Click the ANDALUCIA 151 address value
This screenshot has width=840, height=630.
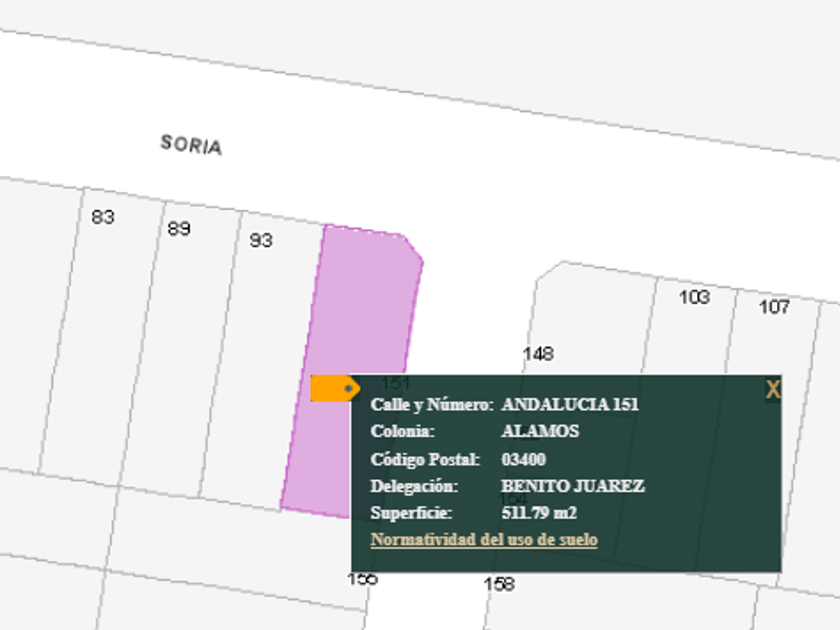[x=569, y=405]
